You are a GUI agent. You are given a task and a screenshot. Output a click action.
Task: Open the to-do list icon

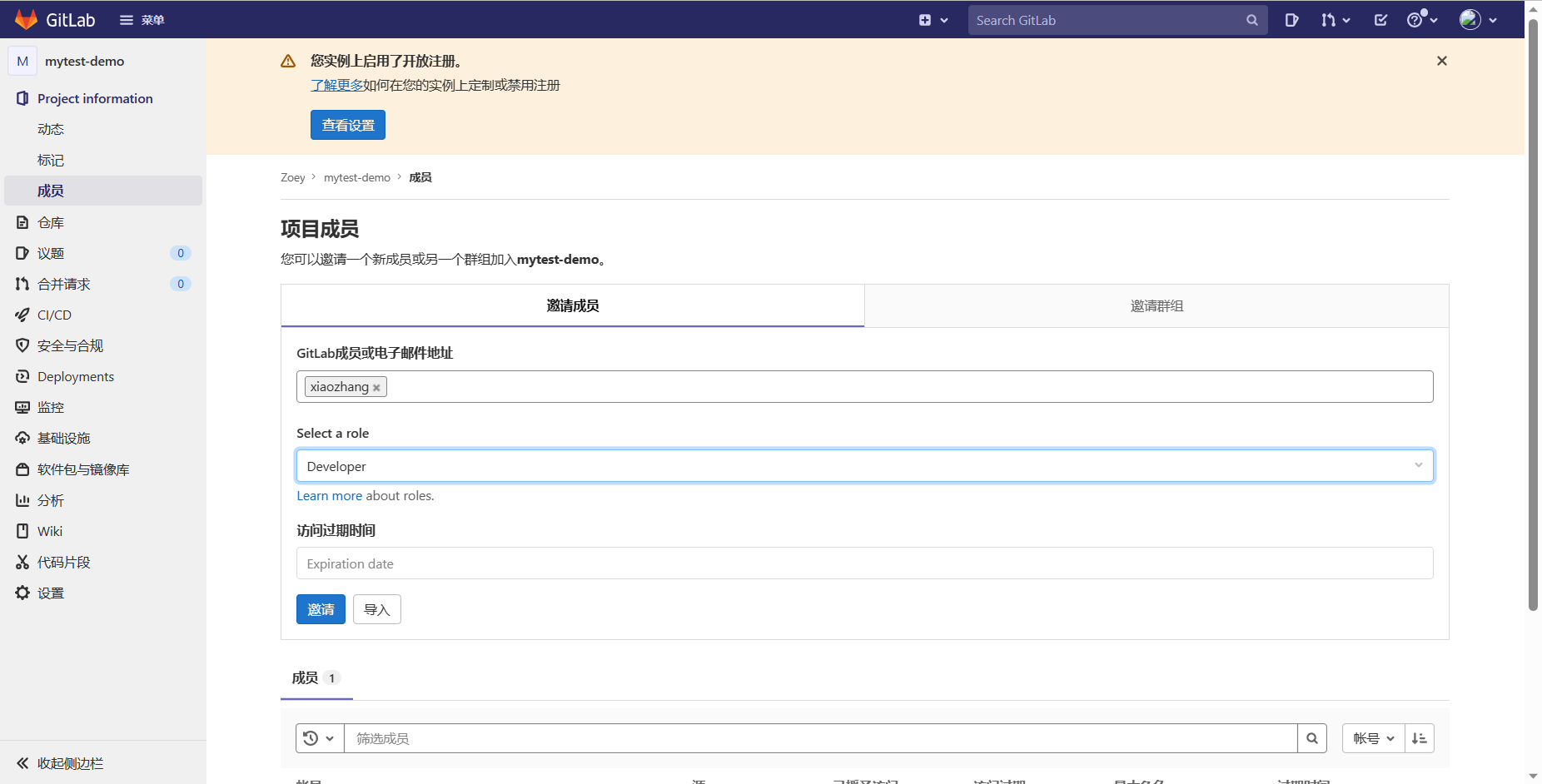[1380, 20]
